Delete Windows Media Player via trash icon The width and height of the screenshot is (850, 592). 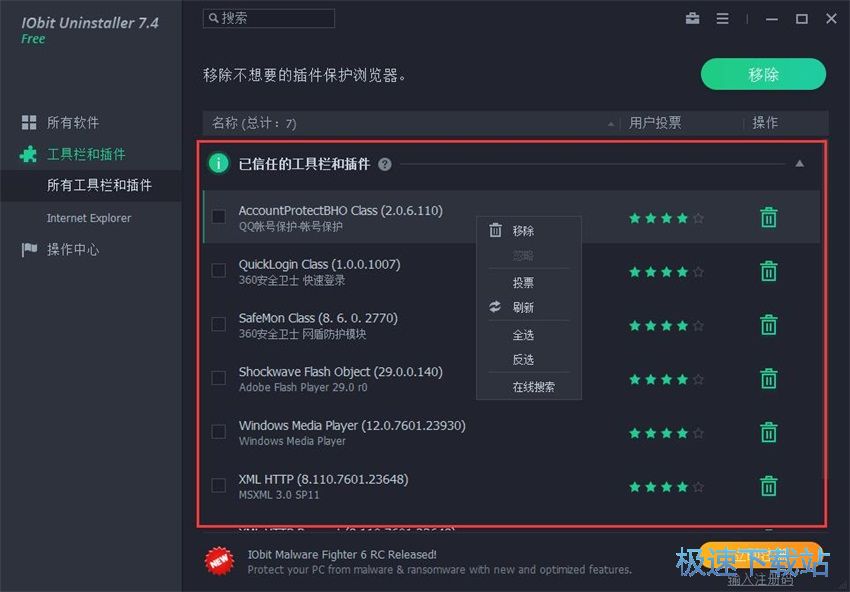click(768, 432)
